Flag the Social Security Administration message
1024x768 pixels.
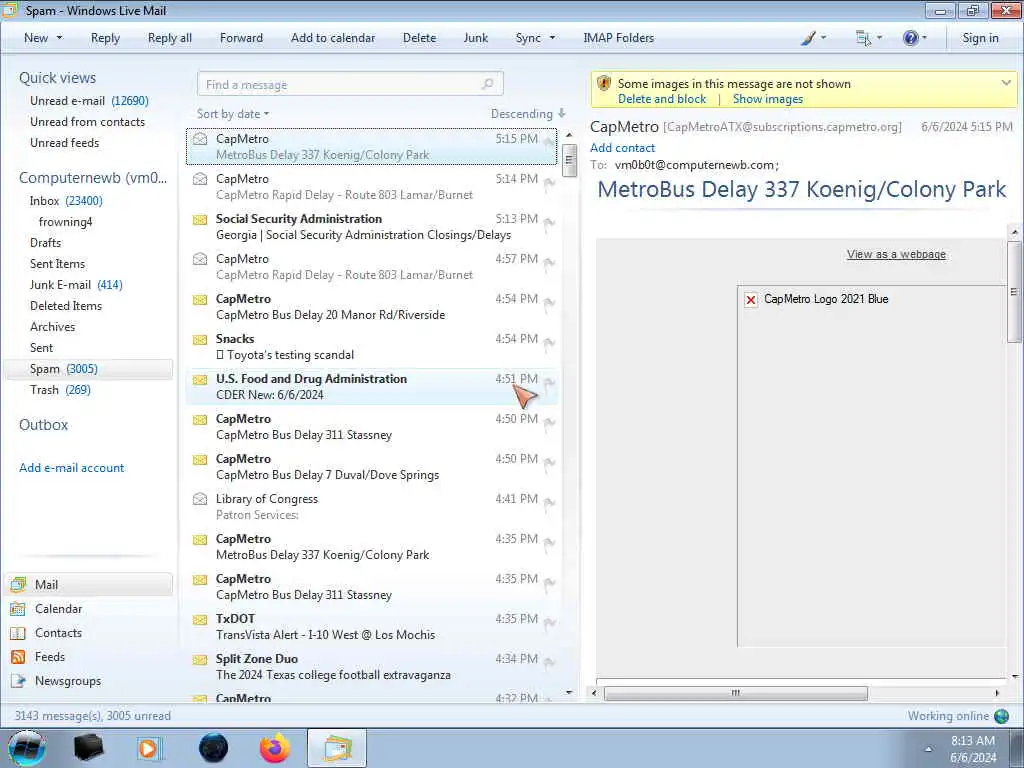549,223
